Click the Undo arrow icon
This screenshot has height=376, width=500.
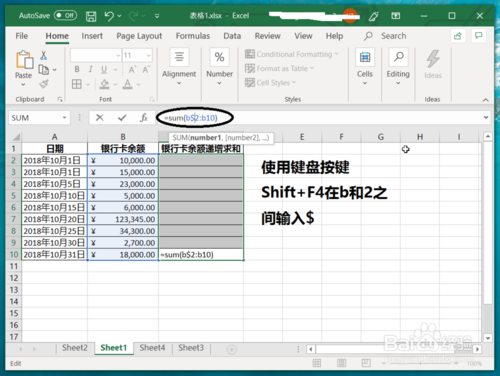(x=109, y=16)
